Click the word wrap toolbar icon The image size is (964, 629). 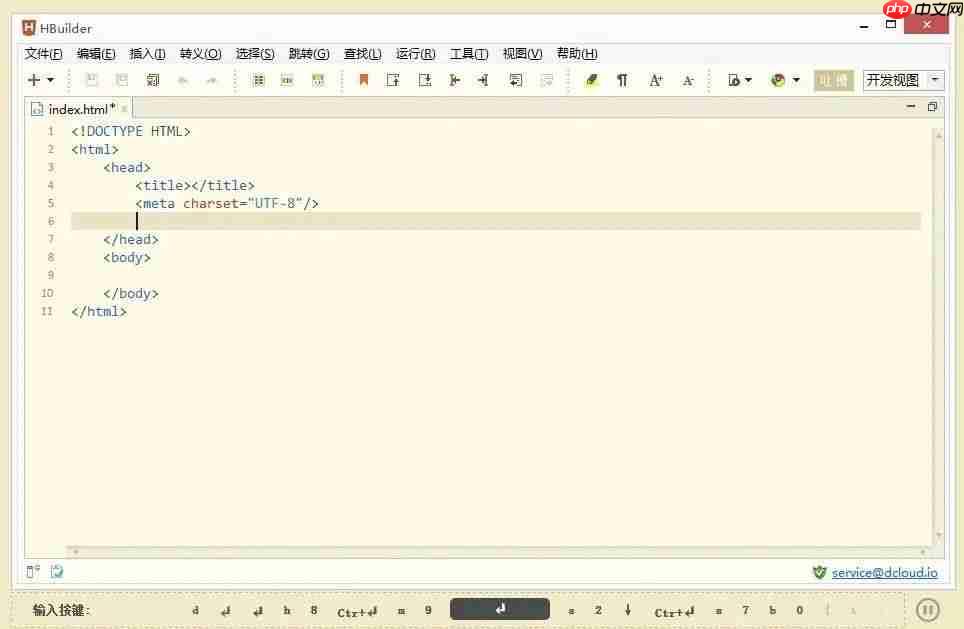[515, 80]
